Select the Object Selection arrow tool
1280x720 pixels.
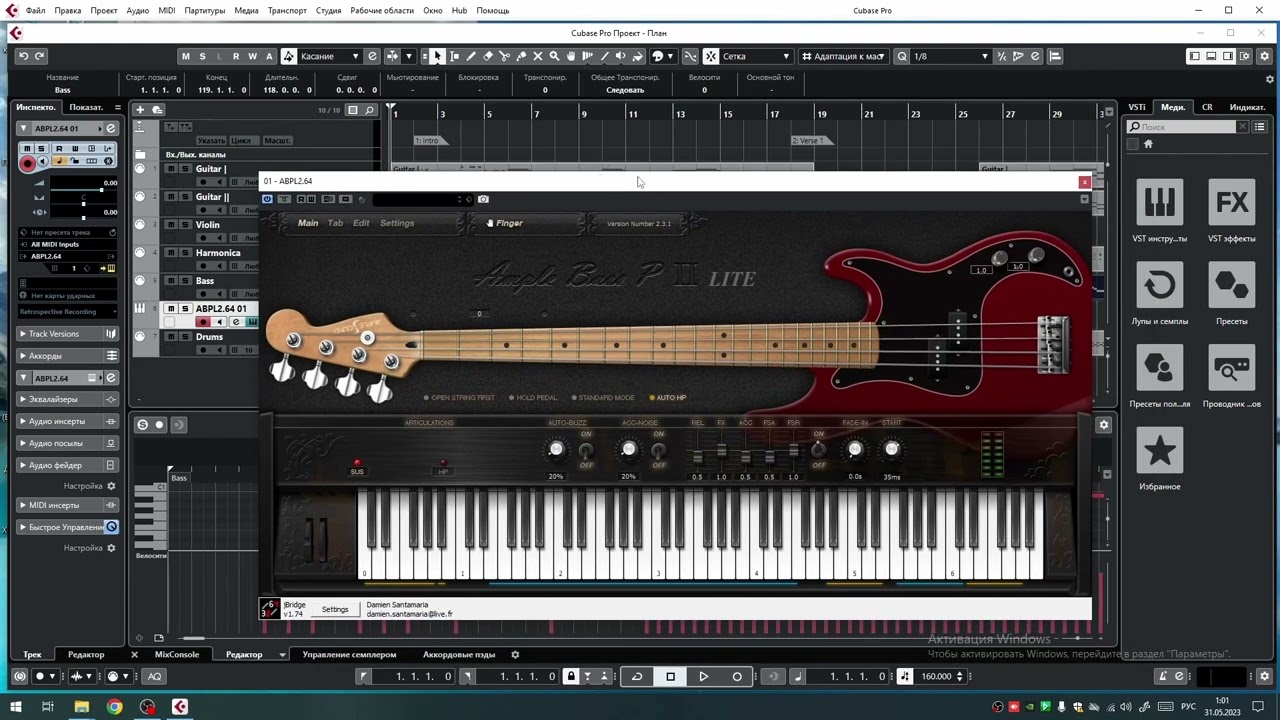pos(437,56)
